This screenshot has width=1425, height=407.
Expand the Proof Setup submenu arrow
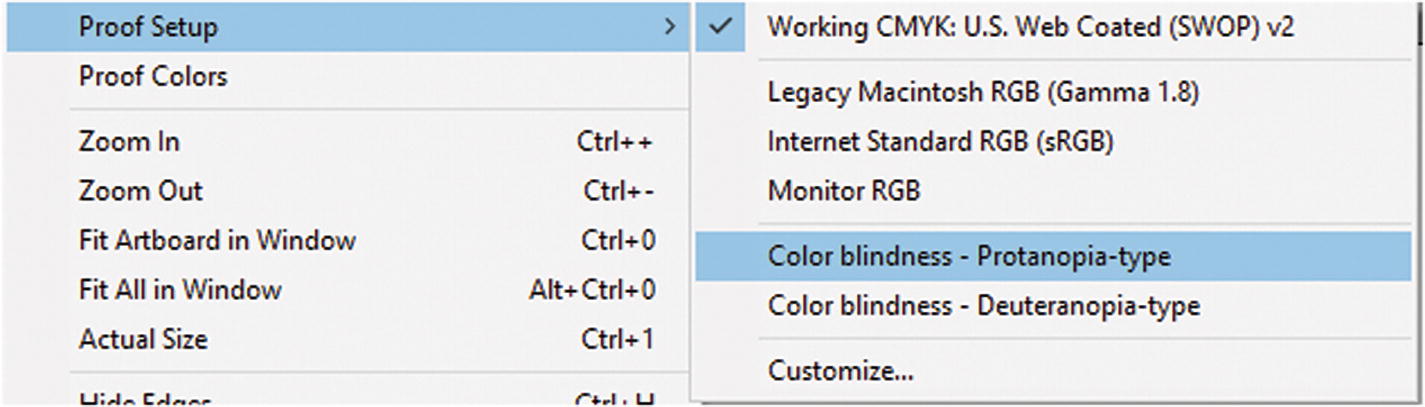coord(670,28)
